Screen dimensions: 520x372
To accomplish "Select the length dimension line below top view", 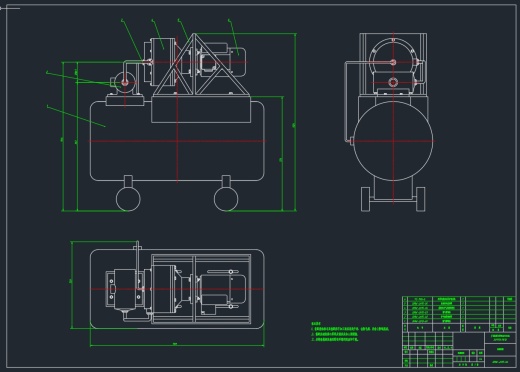I will click(177, 345).
